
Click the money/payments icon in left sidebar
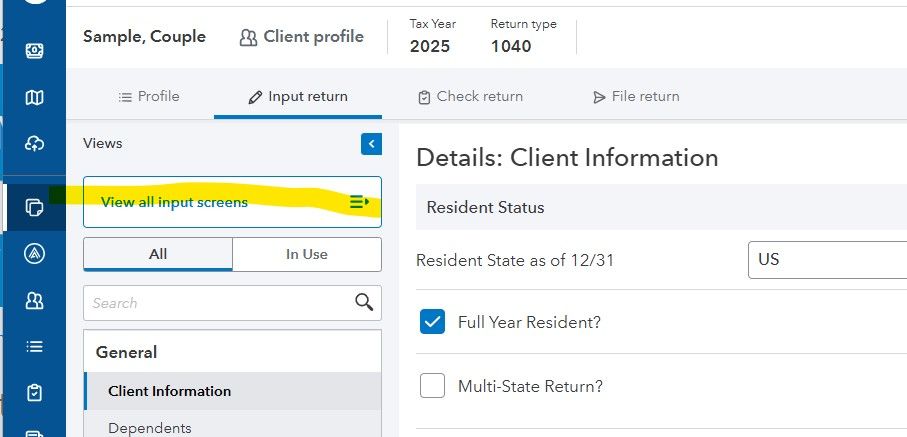click(x=35, y=50)
